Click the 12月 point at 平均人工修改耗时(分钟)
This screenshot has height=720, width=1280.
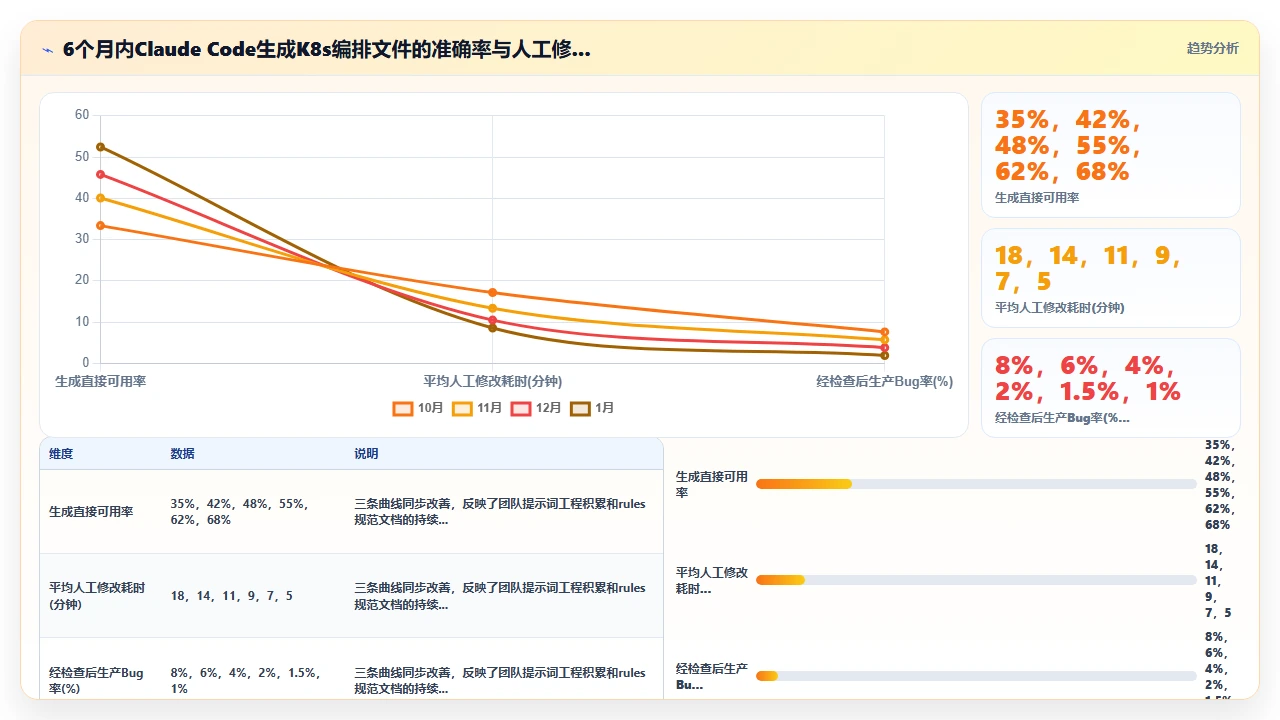tap(492, 320)
